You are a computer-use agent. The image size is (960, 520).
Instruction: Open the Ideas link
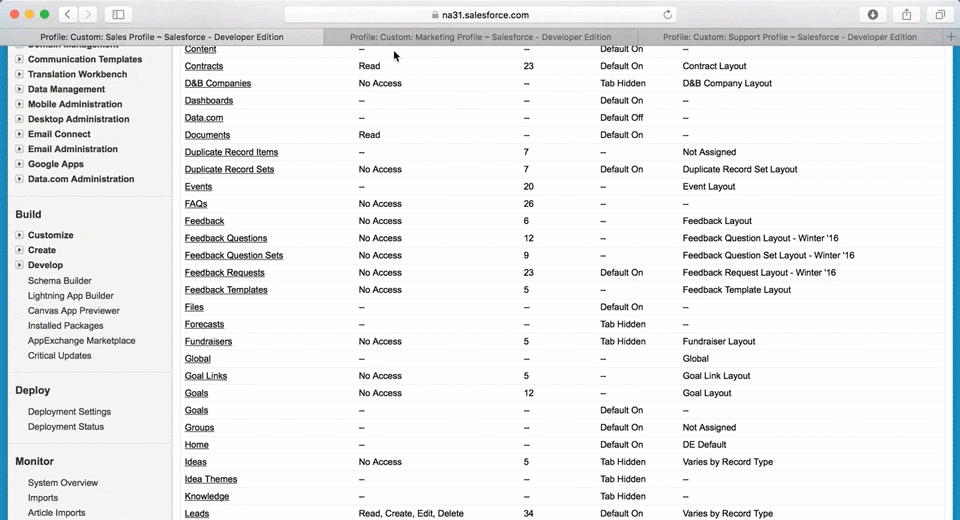pyautogui.click(x=196, y=462)
